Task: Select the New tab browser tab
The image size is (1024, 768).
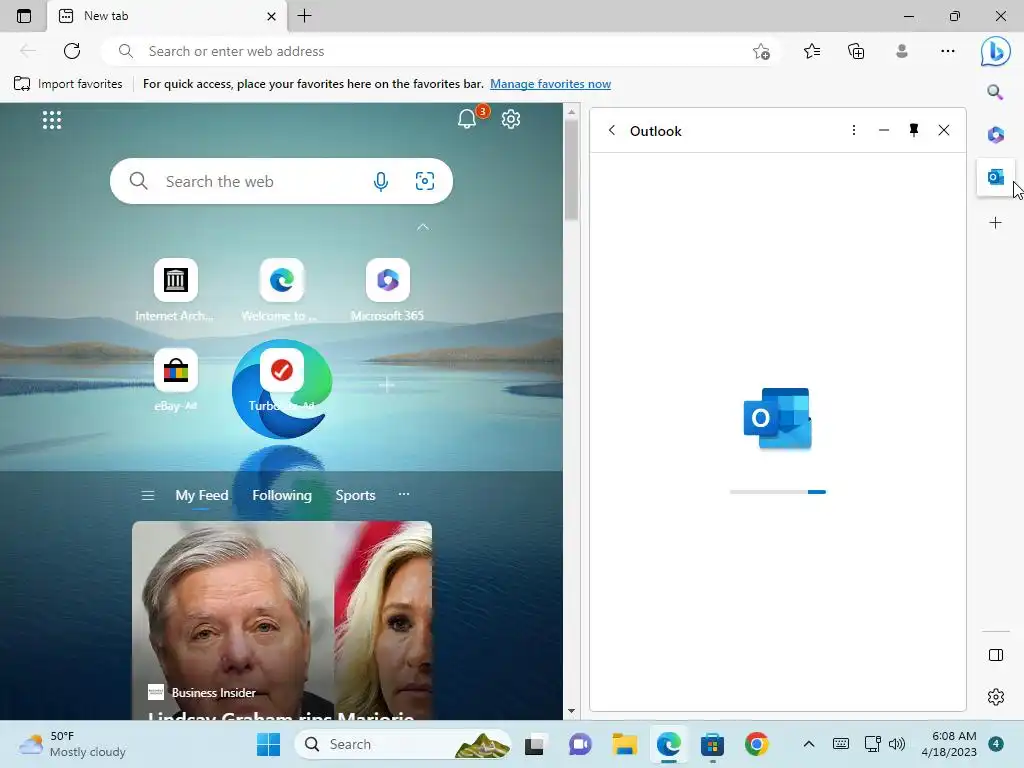Action: click(x=167, y=16)
